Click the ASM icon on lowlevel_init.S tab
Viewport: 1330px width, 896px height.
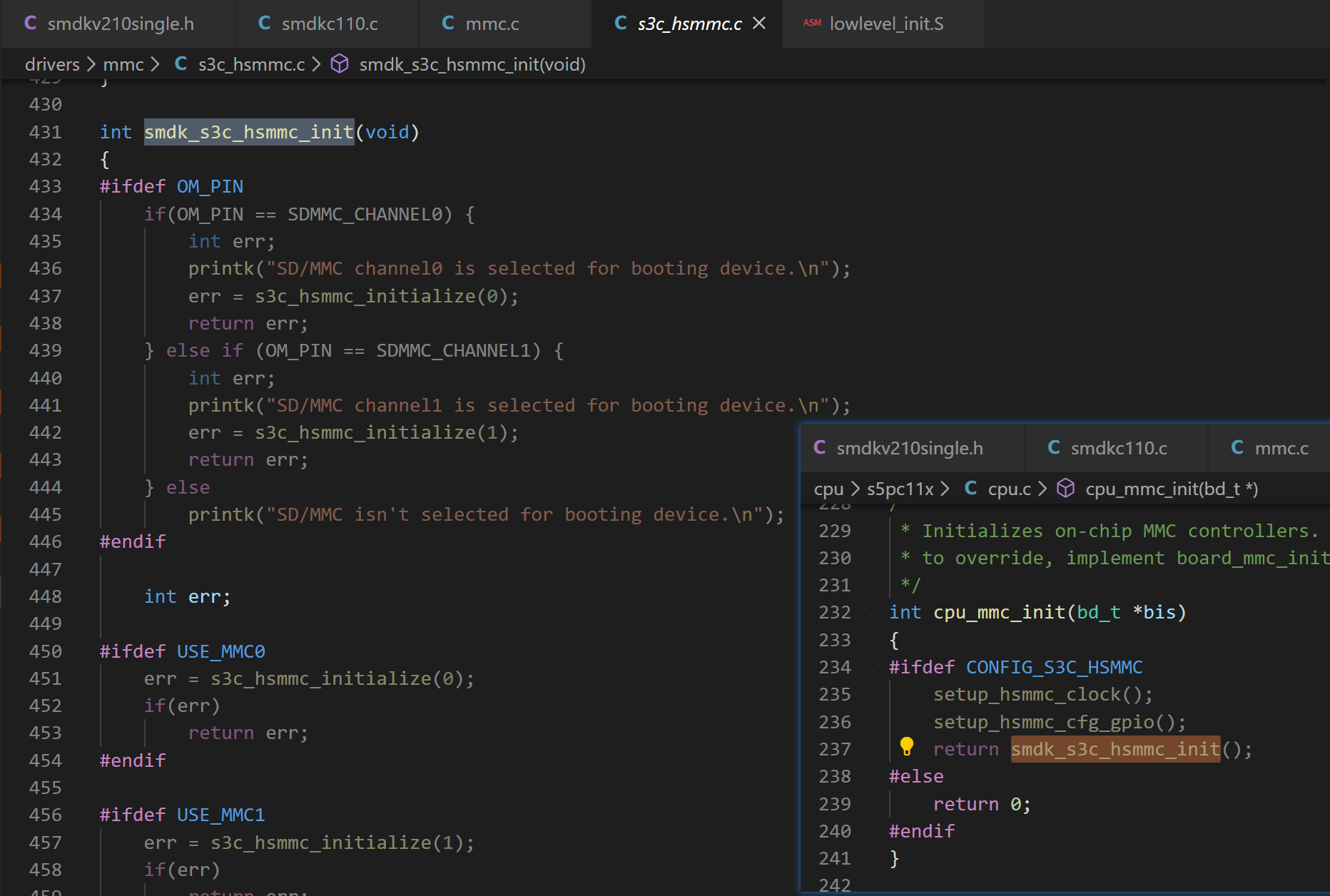click(x=812, y=24)
